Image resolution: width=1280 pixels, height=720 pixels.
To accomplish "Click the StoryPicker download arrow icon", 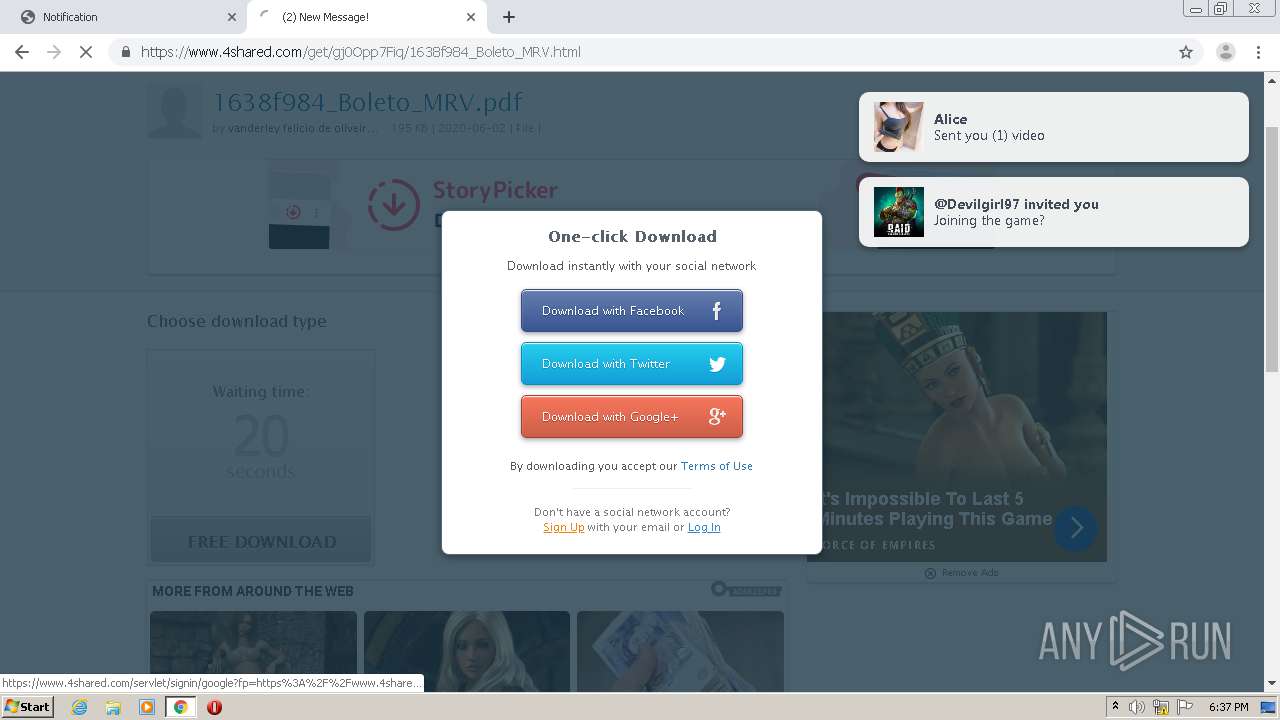I will pos(394,204).
